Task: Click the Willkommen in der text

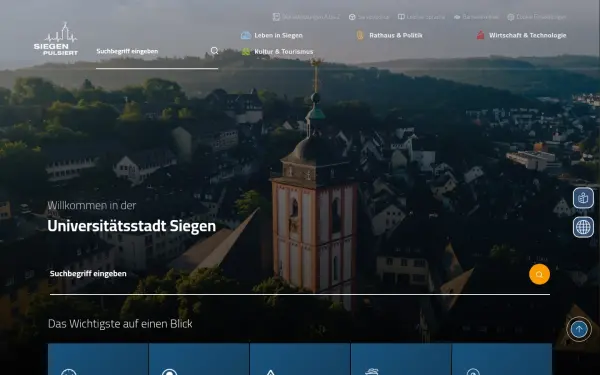Action: coord(92,205)
